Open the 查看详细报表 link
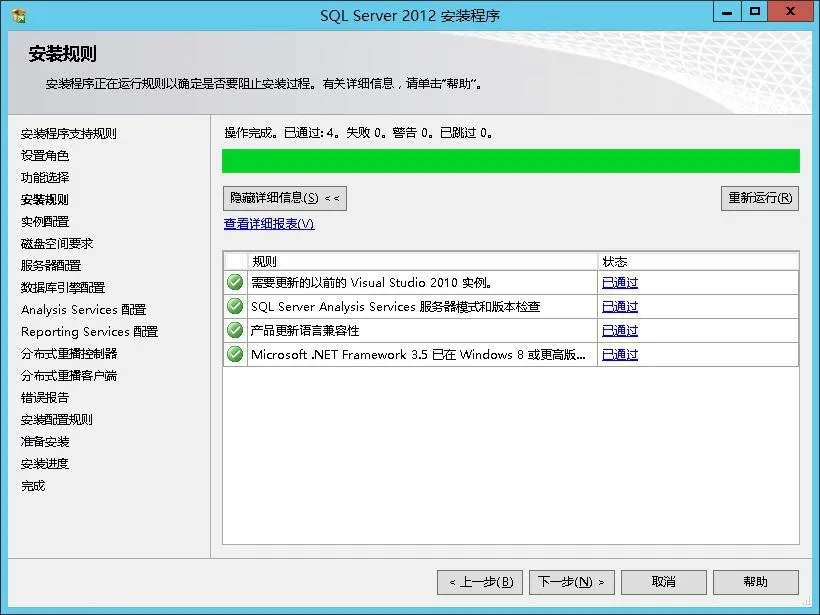This screenshot has width=820, height=615. coord(268,222)
